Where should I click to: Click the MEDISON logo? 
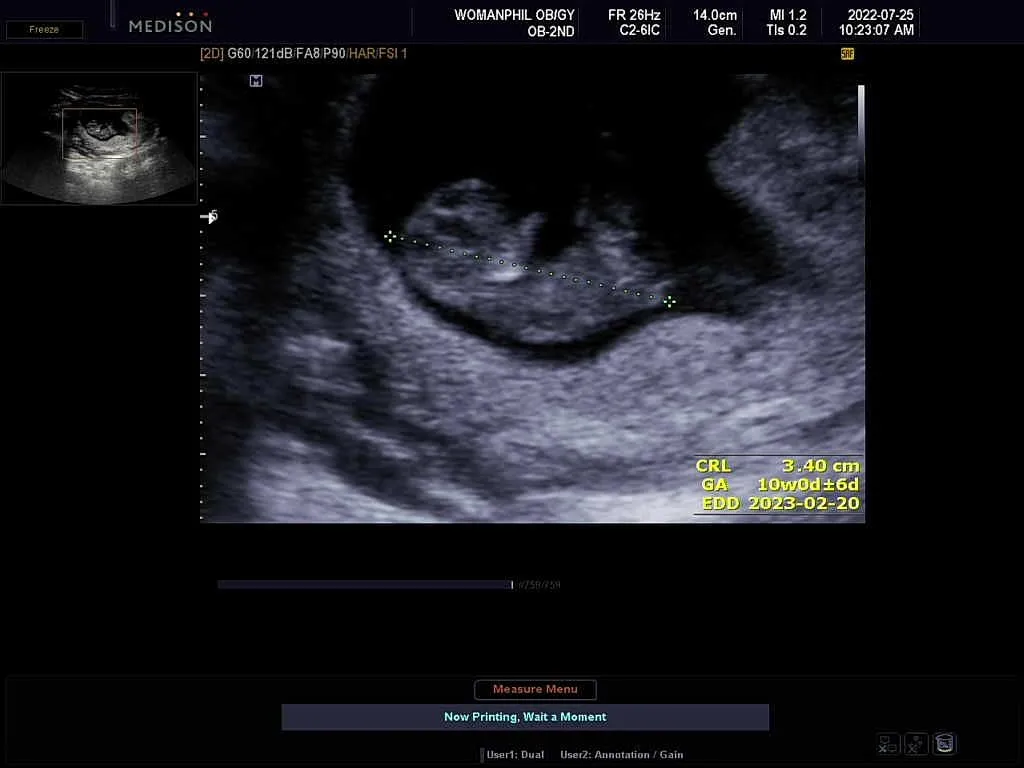(170, 24)
